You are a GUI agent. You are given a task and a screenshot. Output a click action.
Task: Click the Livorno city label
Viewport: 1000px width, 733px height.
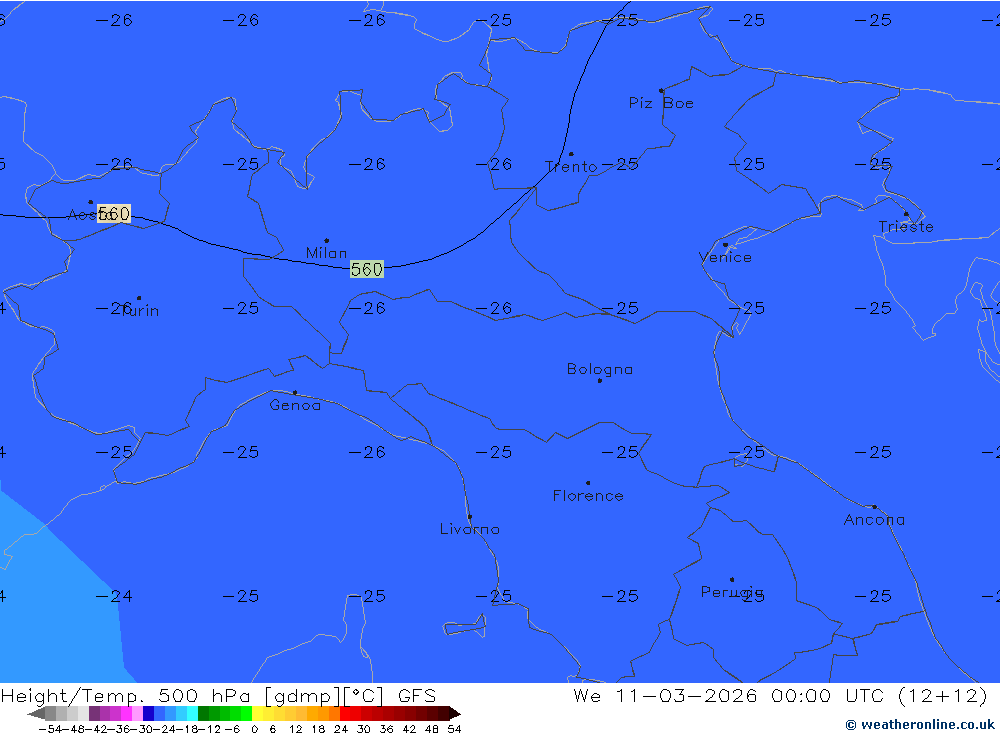[469, 529]
